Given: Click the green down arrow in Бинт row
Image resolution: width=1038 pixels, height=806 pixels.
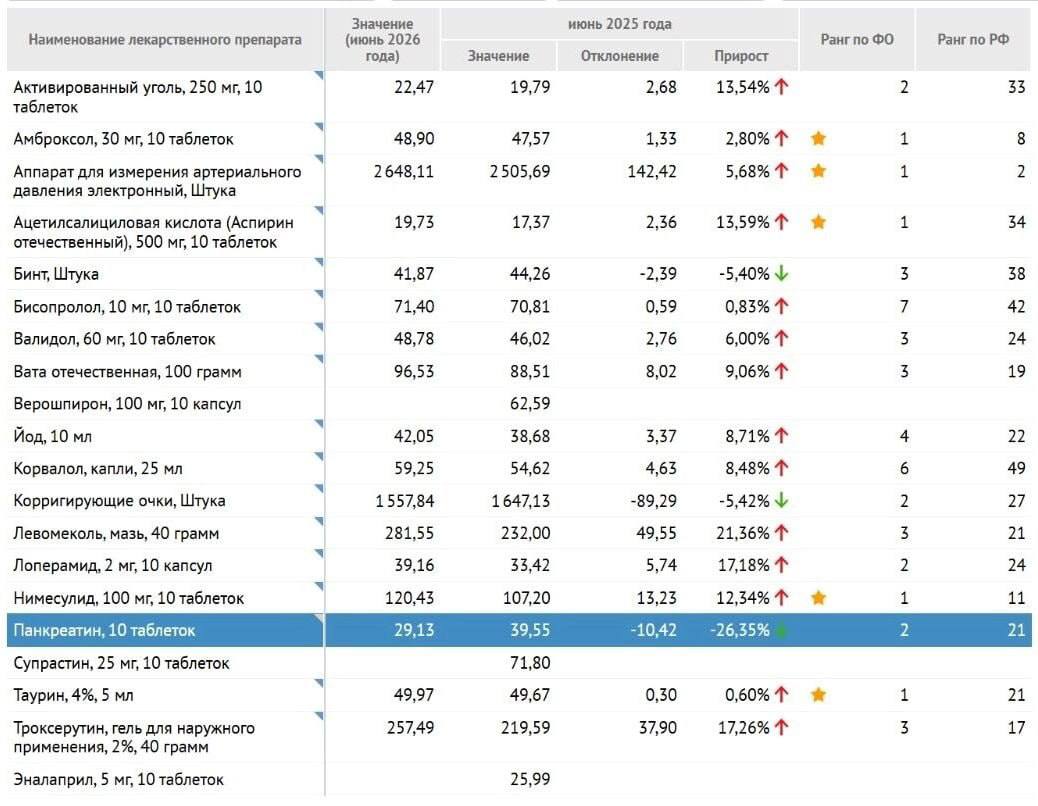Looking at the screenshot, I should click(782, 273).
